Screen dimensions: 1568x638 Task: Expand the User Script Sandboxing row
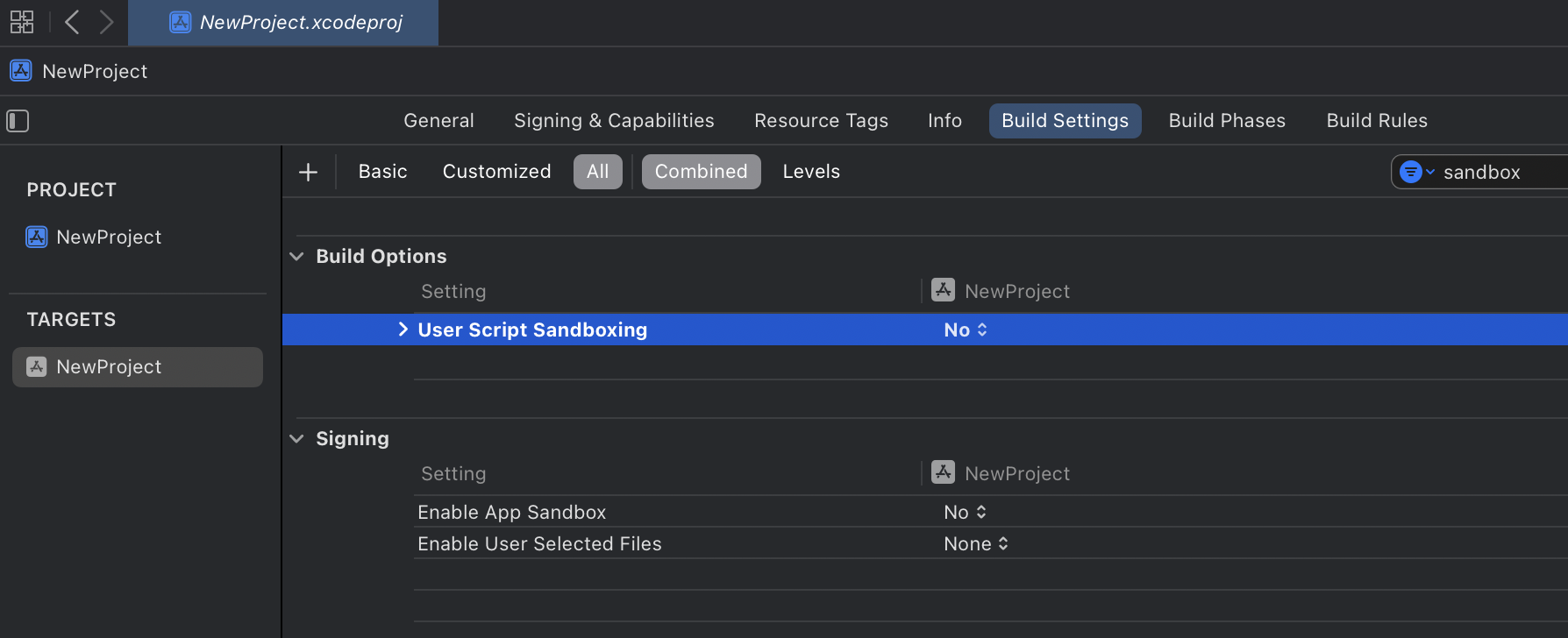click(x=403, y=330)
